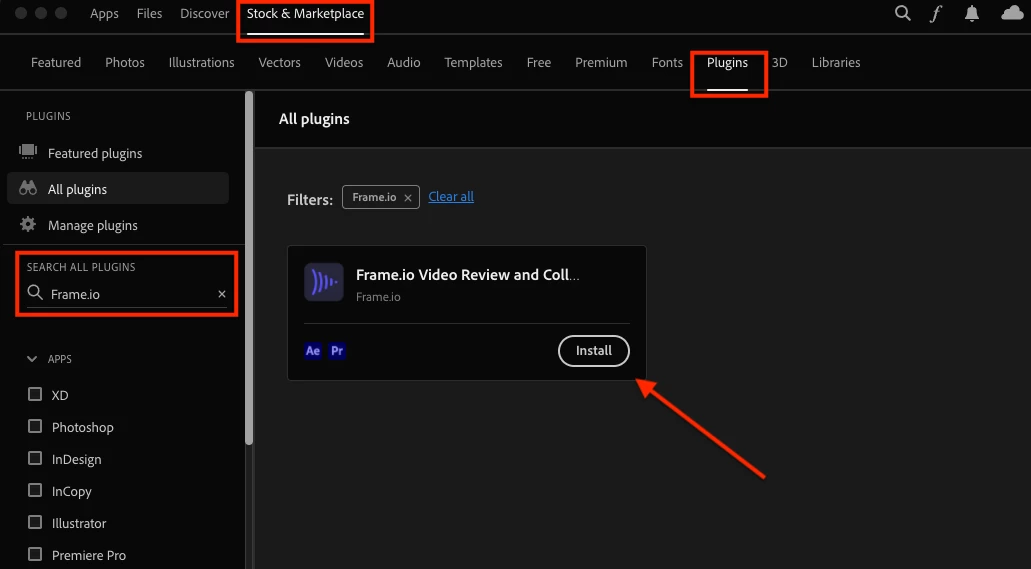The width and height of the screenshot is (1031, 569).
Task: Go to Videos category
Action: 344,62
